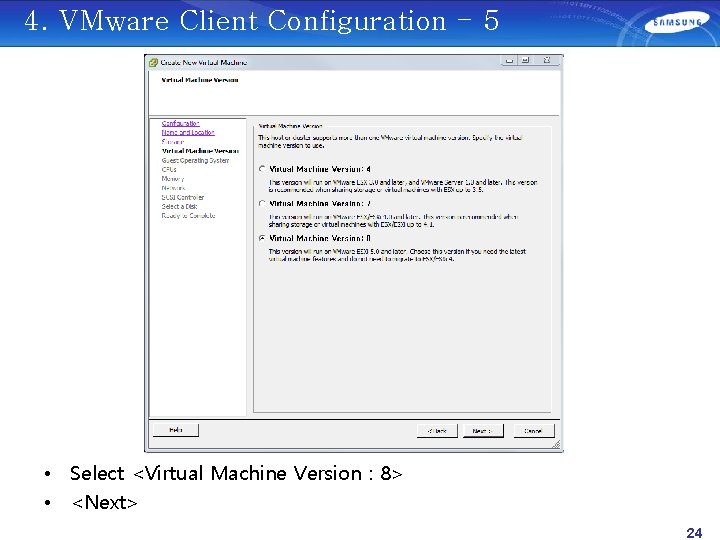The image size is (720, 540).
Task: Click SCSI Controller step in sidebar
Action: click(x=183, y=197)
